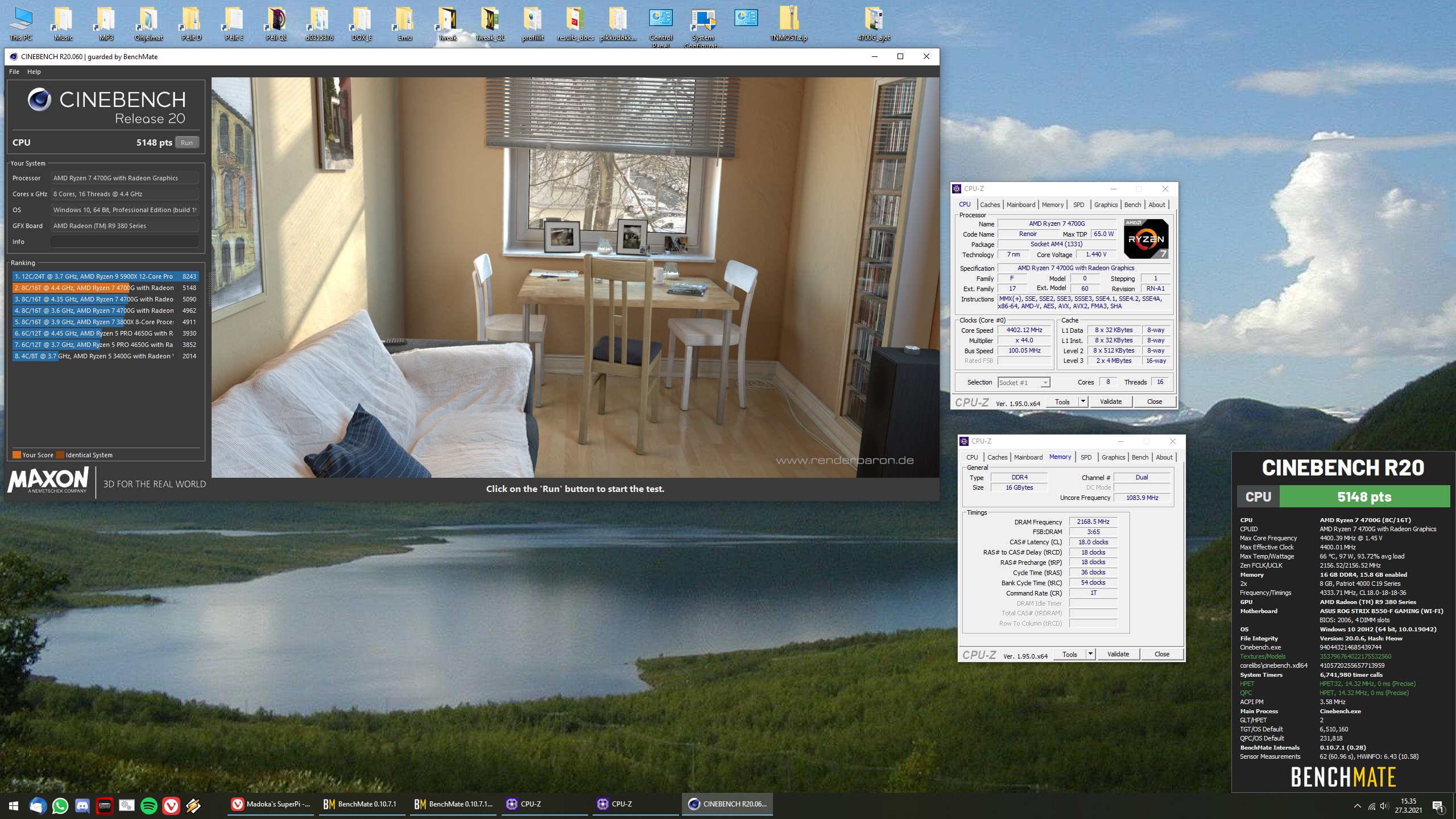Switch to Caches tab in top CPU-Z
1456x819 pixels.
tap(990, 205)
